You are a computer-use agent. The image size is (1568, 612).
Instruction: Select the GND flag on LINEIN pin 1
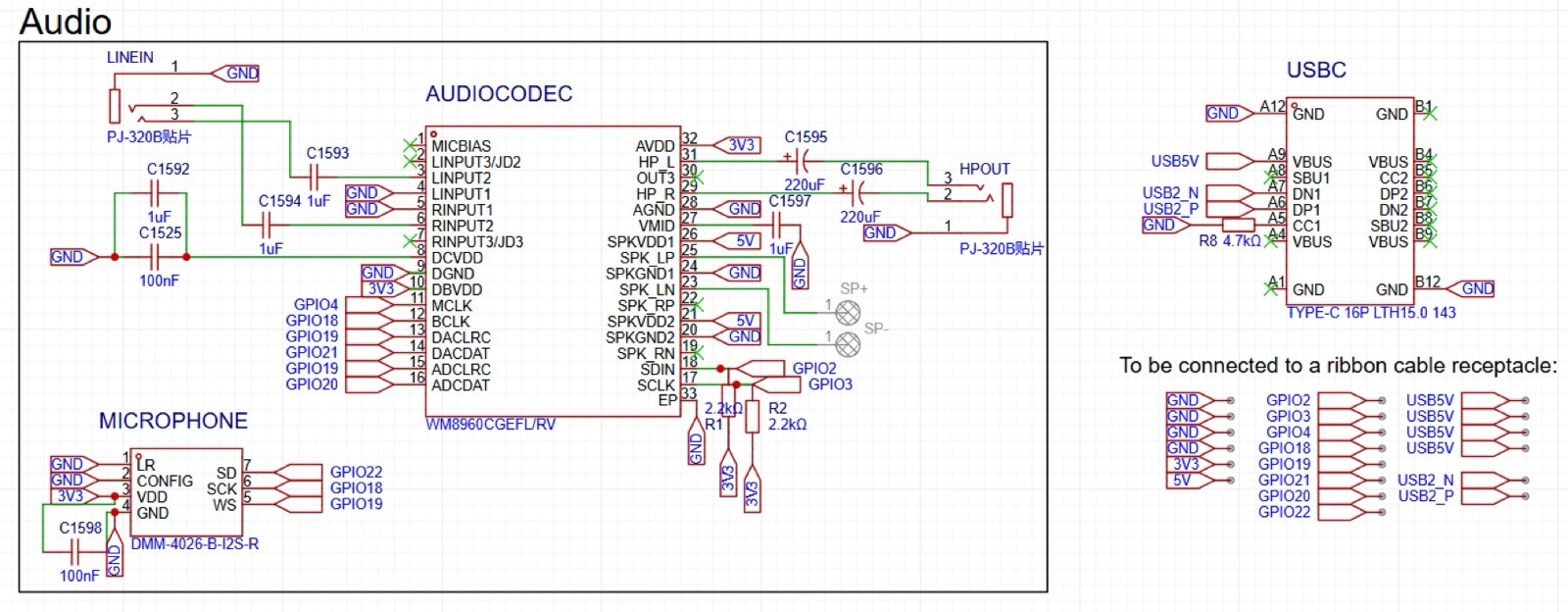click(x=237, y=73)
